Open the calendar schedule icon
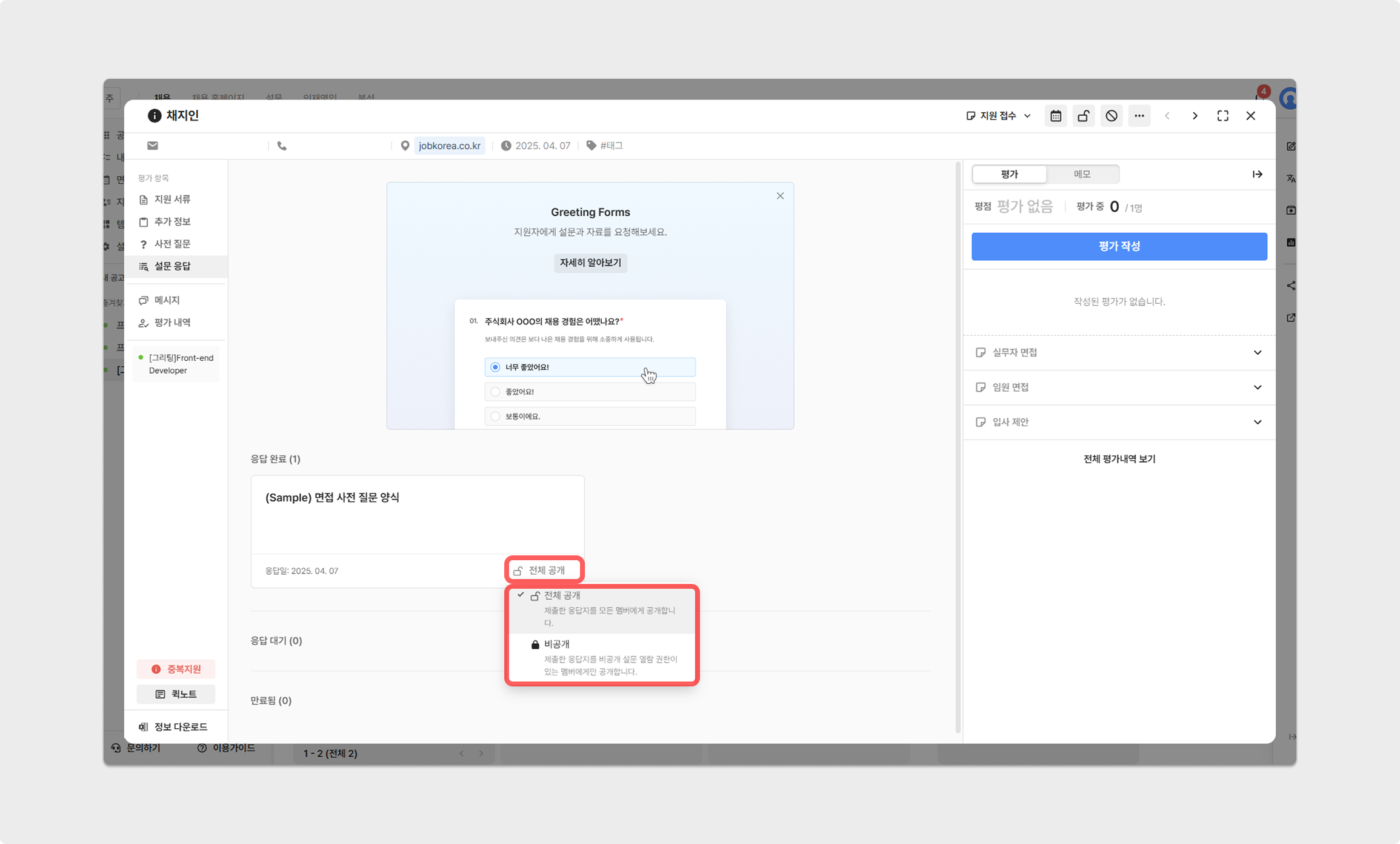 [1055, 116]
